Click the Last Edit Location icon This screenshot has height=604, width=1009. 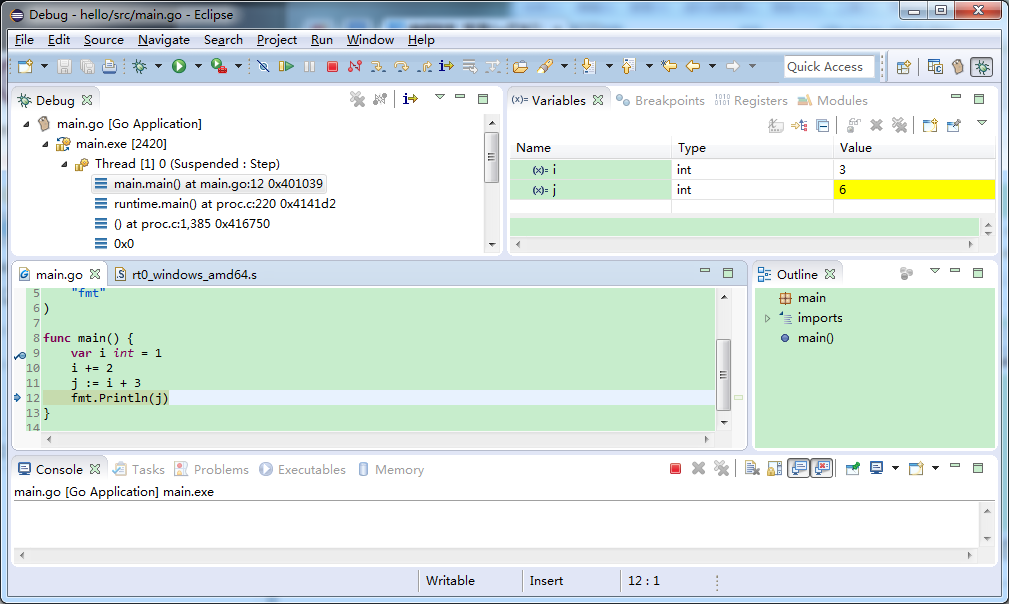point(669,66)
